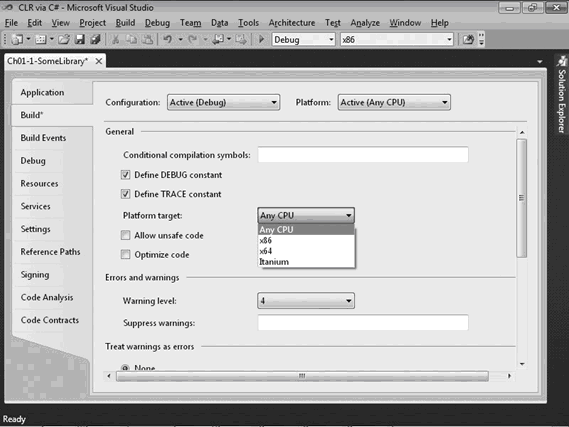
Task: Expand the New Project dropdown arrow
Action: pos(28,39)
